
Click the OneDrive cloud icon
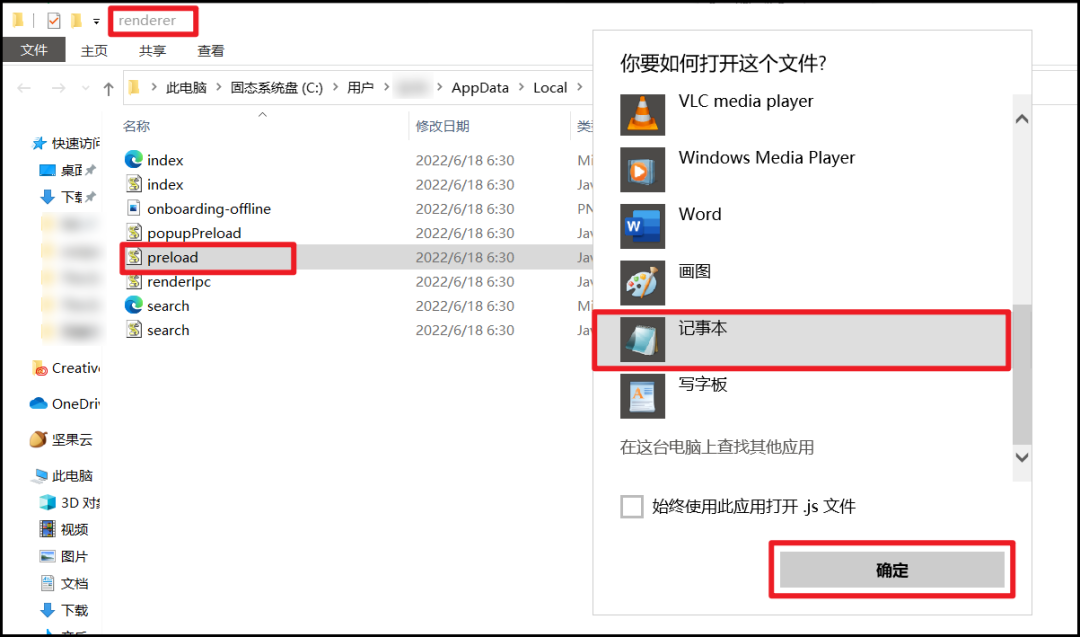pos(39,404)
